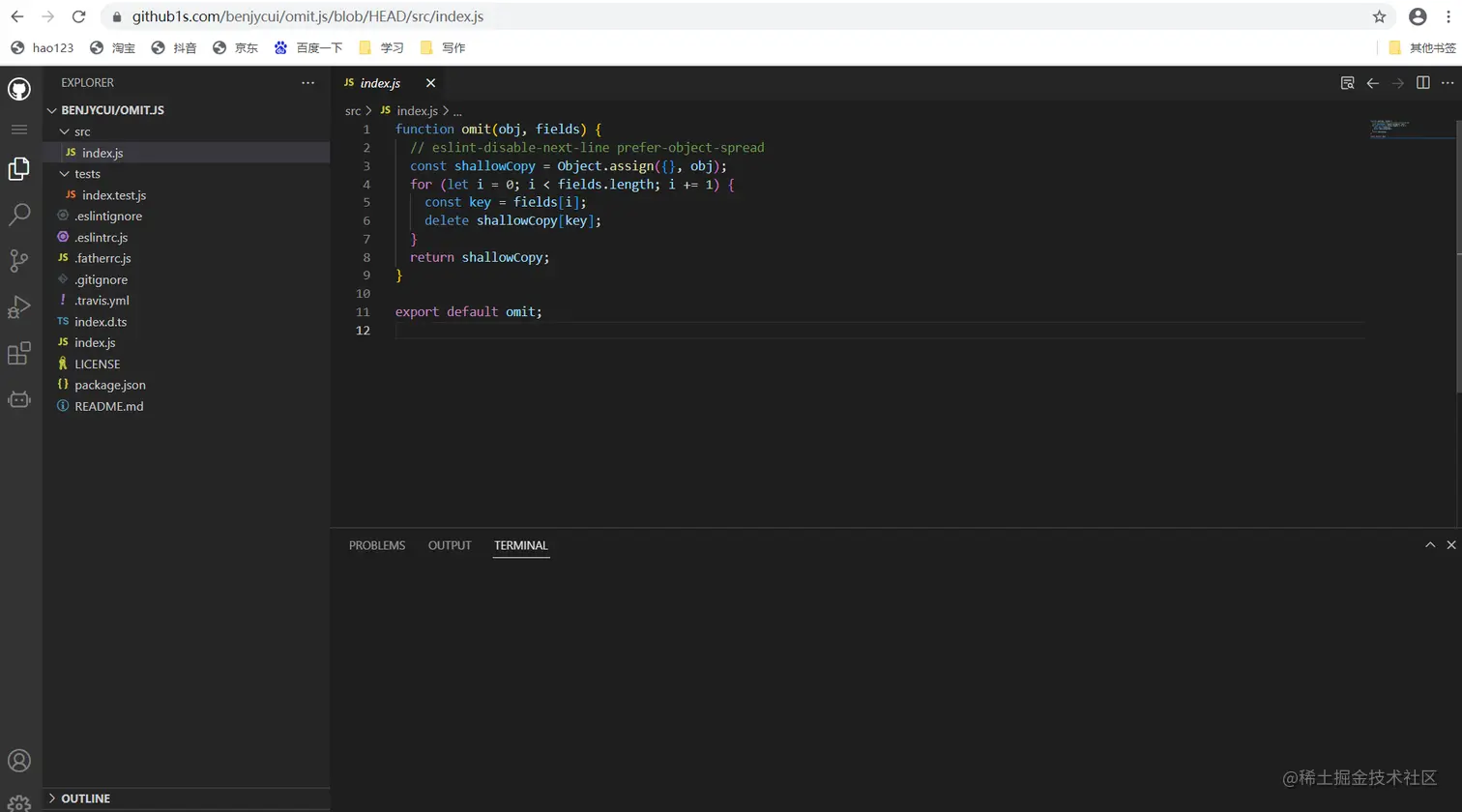The image size is (1462, 812).
Task: Click the browser address bar URL
Action: (x=307, y=16)
